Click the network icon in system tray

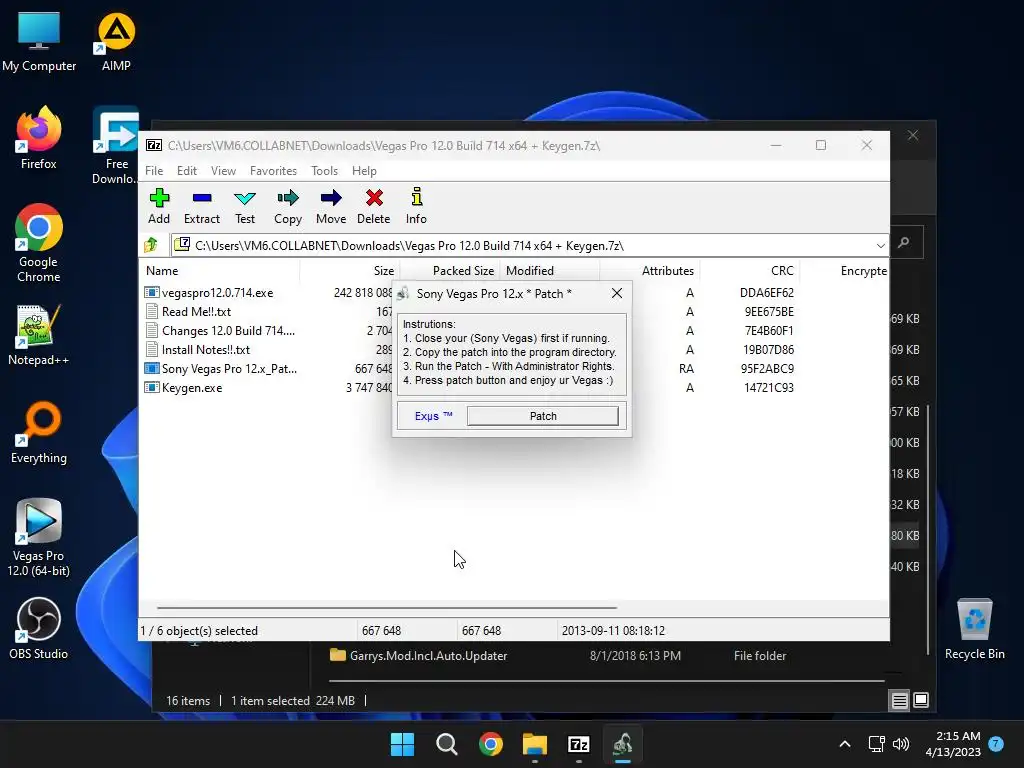876,744
